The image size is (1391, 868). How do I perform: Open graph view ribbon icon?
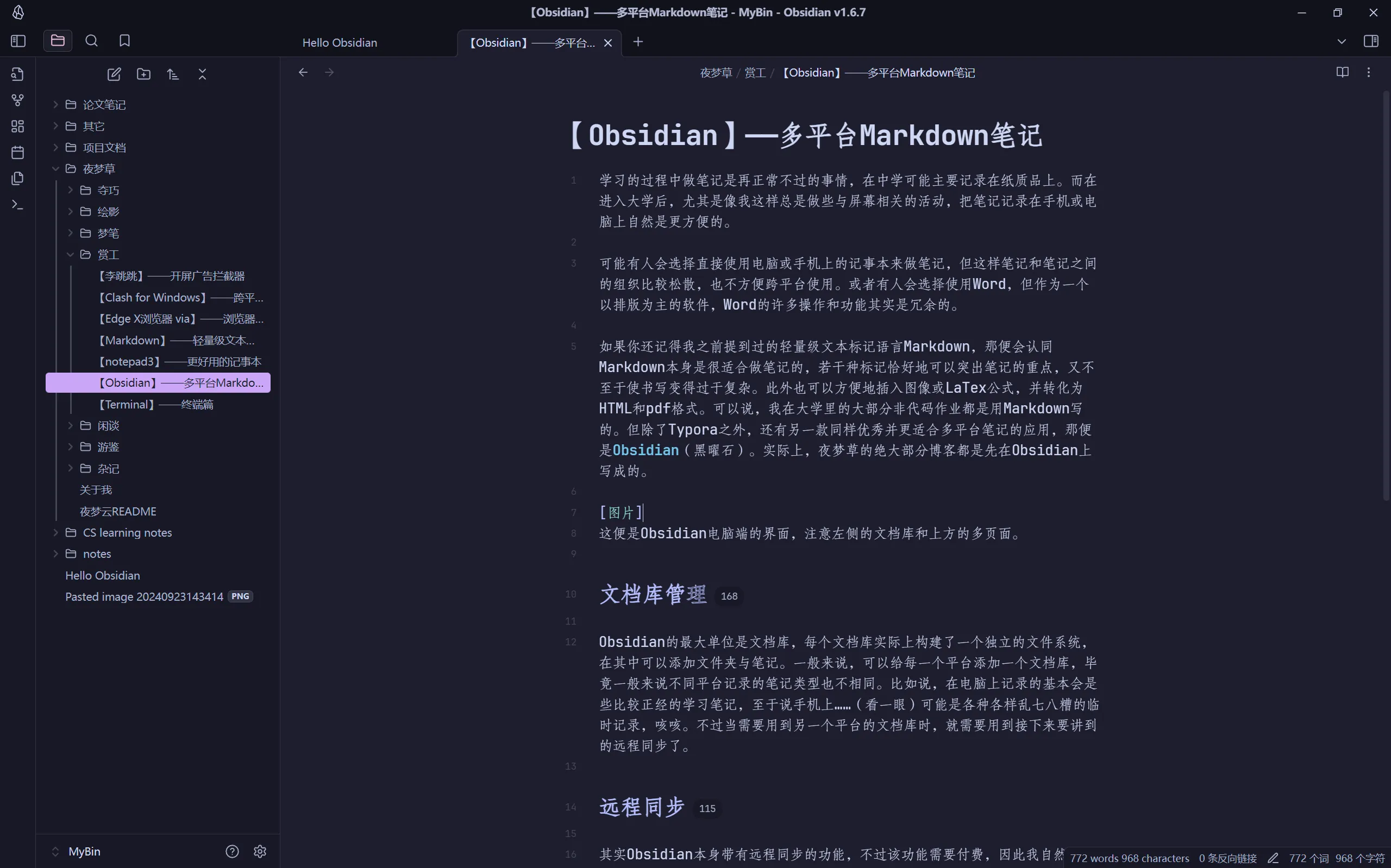click(x=18, y=100)
